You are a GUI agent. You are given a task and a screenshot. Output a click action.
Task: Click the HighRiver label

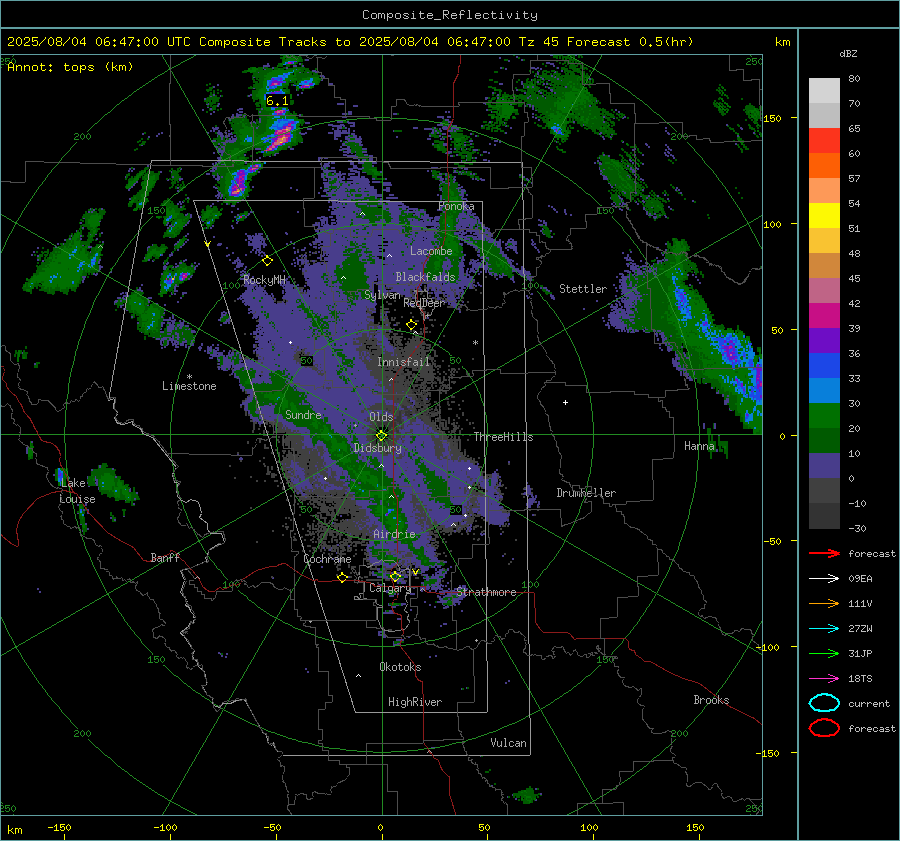point(415,702)
